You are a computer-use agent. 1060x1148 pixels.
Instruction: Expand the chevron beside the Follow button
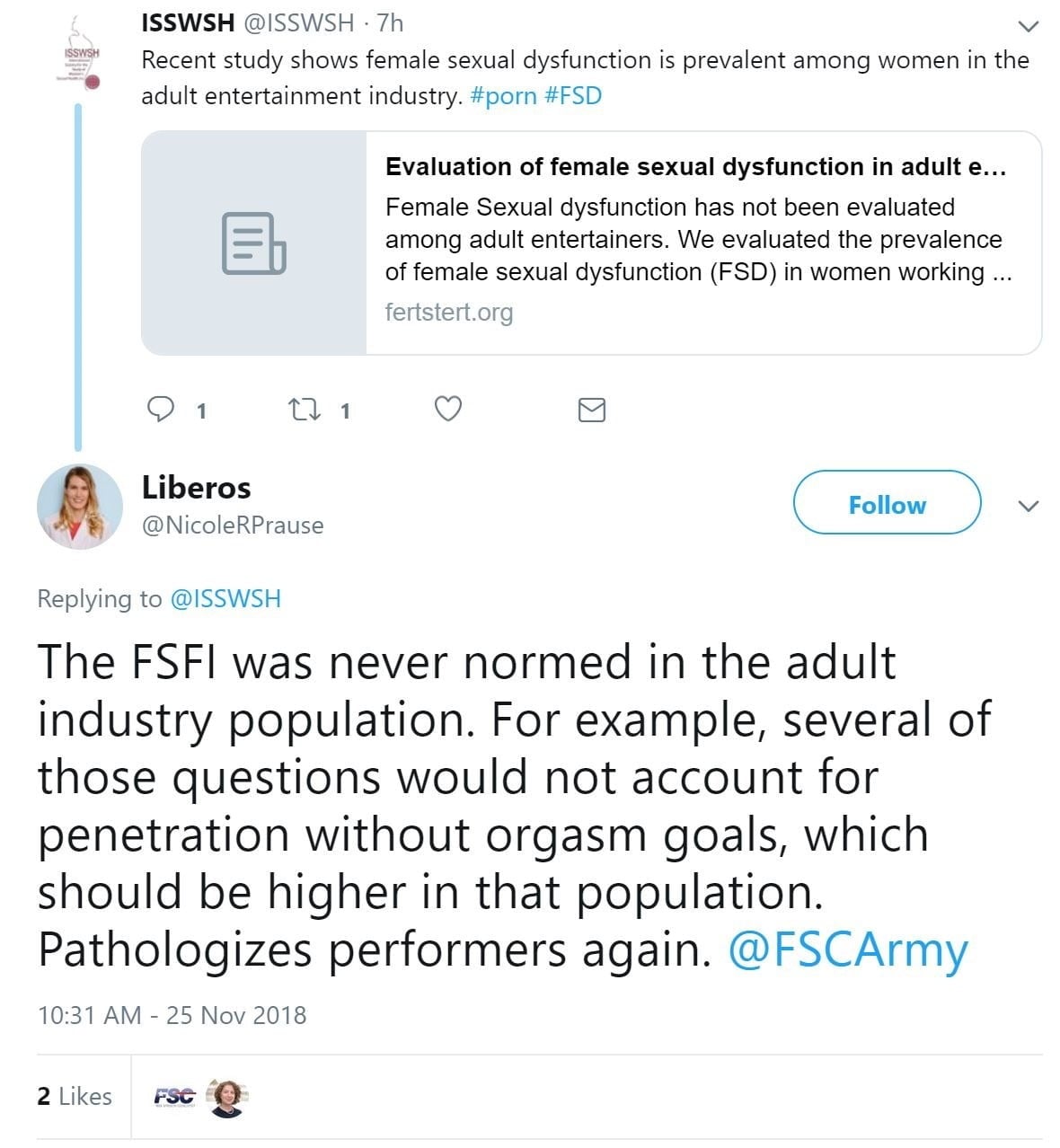click(x=1029, y=506)
